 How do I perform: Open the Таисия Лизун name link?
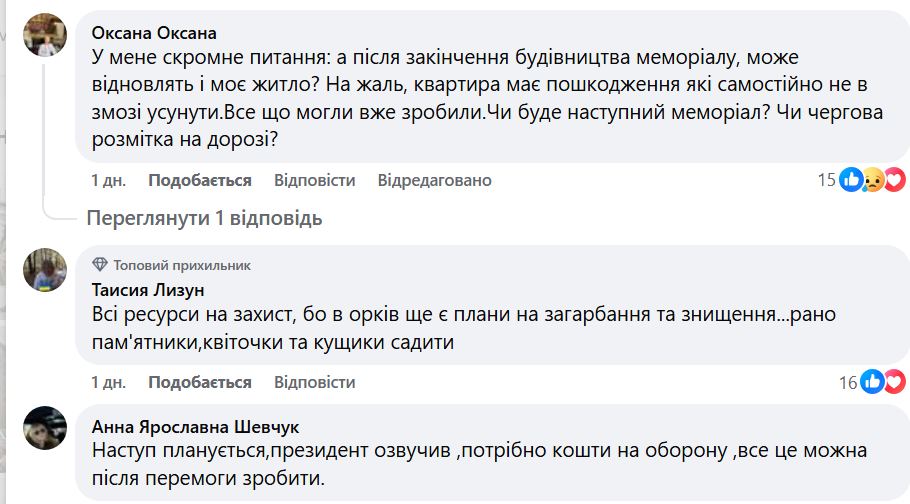(147, 291)
